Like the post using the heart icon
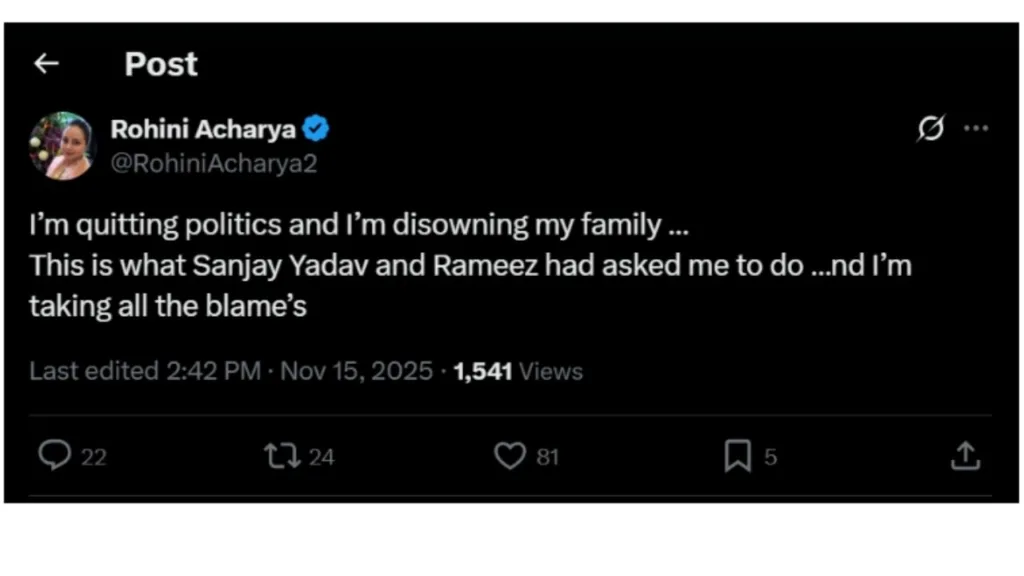1024x576 pixels. (x=510, y=456)
